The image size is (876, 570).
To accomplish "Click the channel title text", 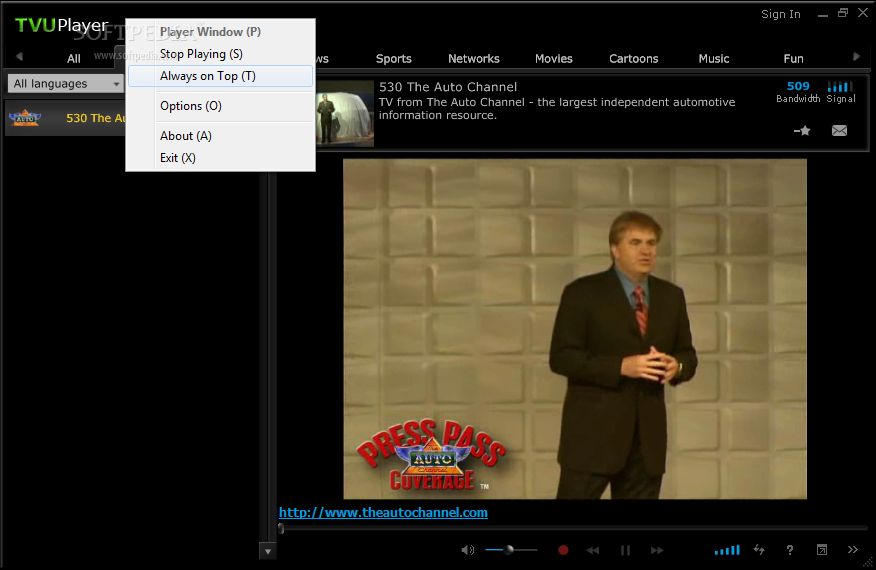I will coord(448,87).
